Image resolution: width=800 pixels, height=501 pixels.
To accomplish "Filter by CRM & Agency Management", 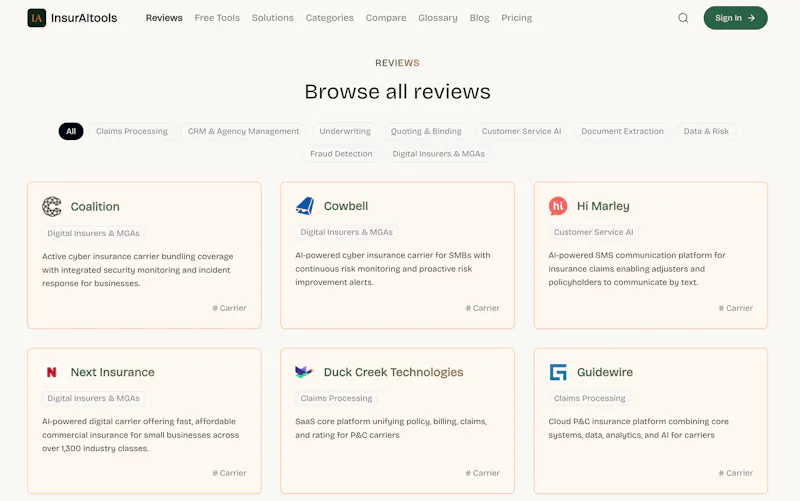I will pos(243,131).
